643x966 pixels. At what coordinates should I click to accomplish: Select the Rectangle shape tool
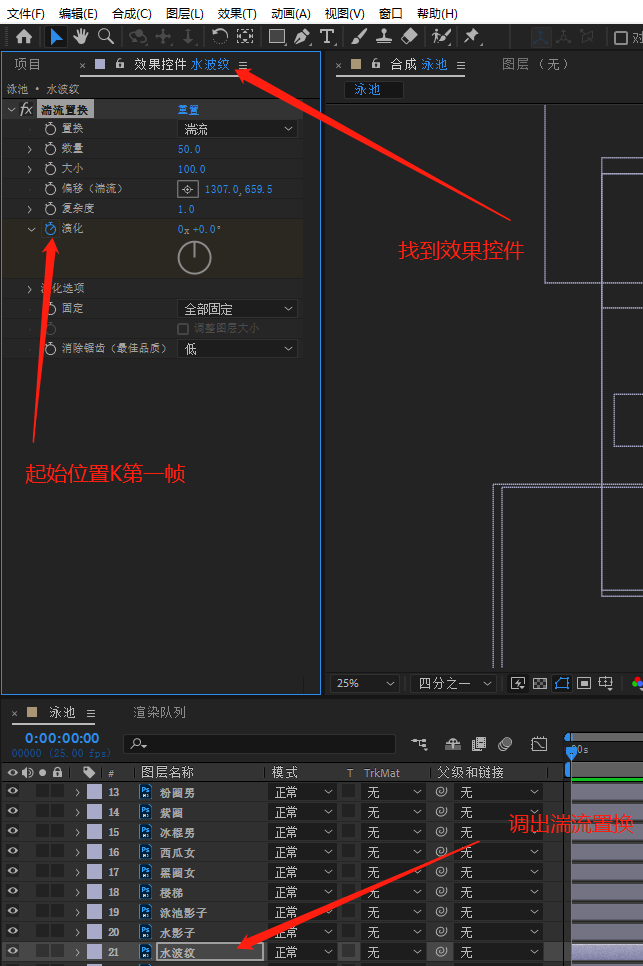[277, 37]
